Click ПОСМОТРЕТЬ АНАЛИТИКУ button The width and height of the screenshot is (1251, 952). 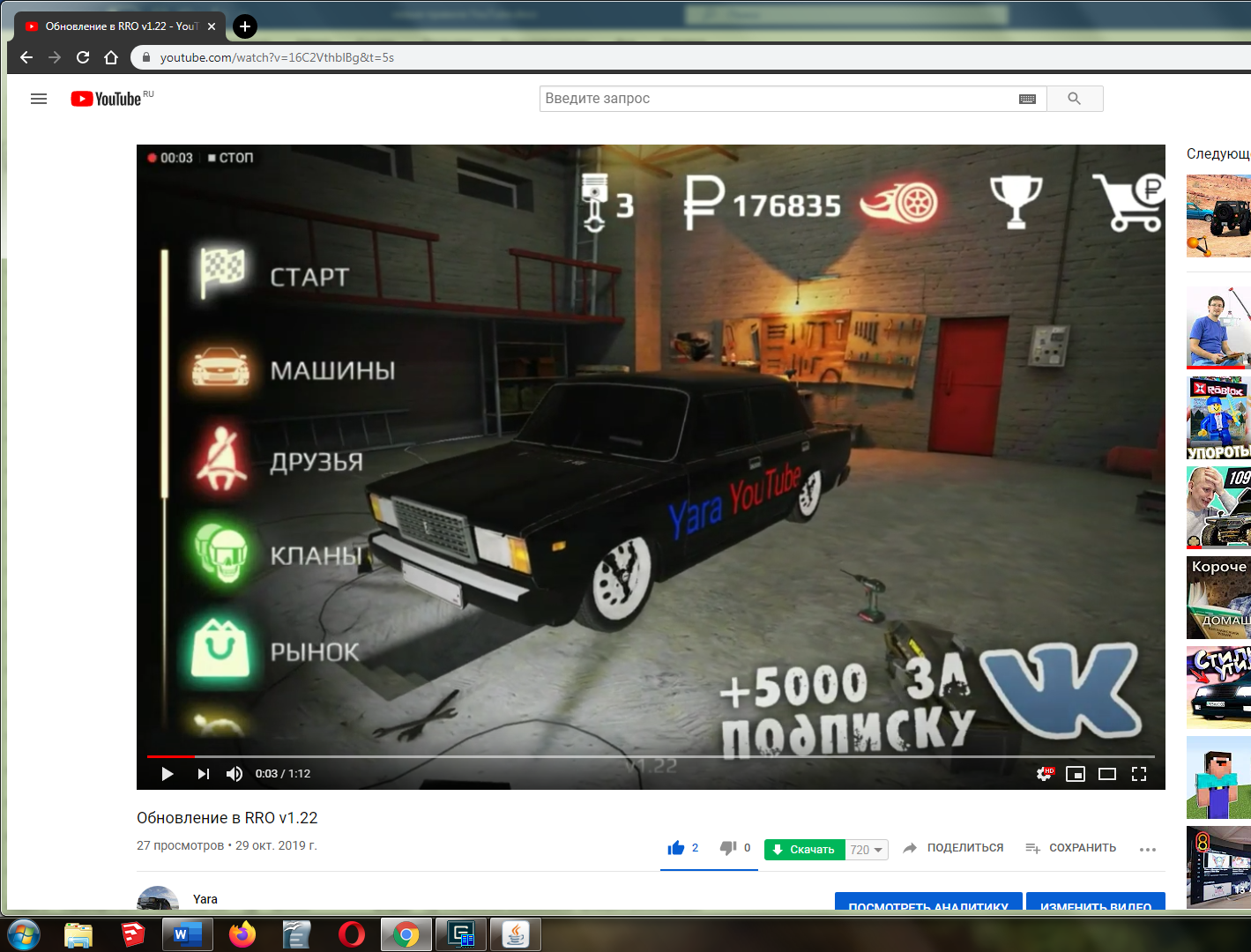coord(928,902)
